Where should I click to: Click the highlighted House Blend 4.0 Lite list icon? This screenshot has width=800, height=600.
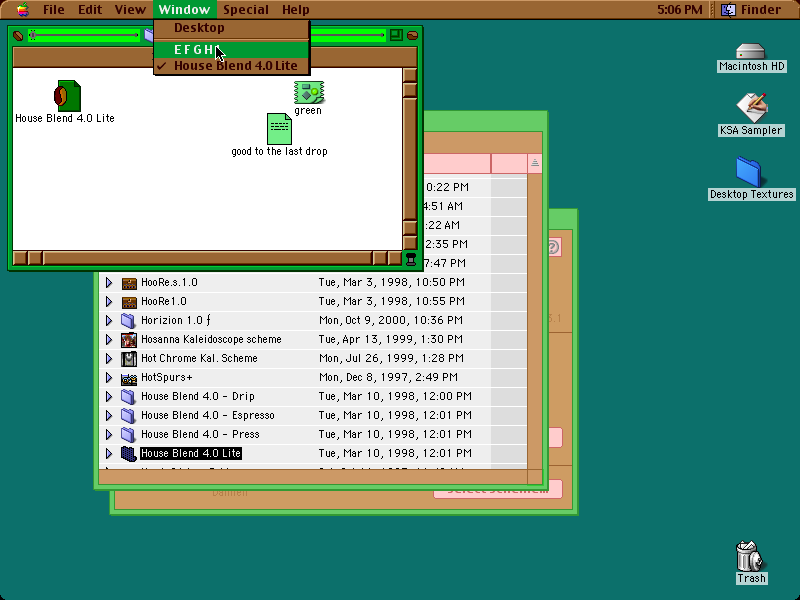129,454
